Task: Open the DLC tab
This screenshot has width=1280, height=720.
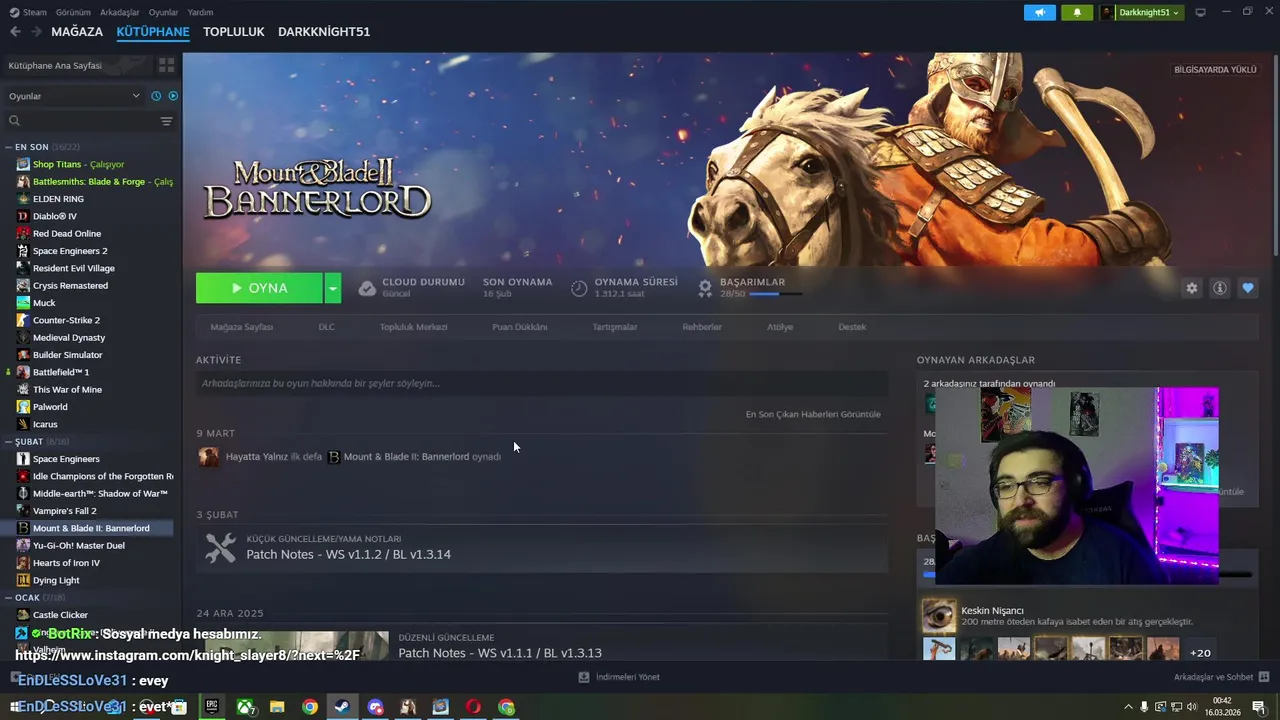Action: [x=326, y=327]
